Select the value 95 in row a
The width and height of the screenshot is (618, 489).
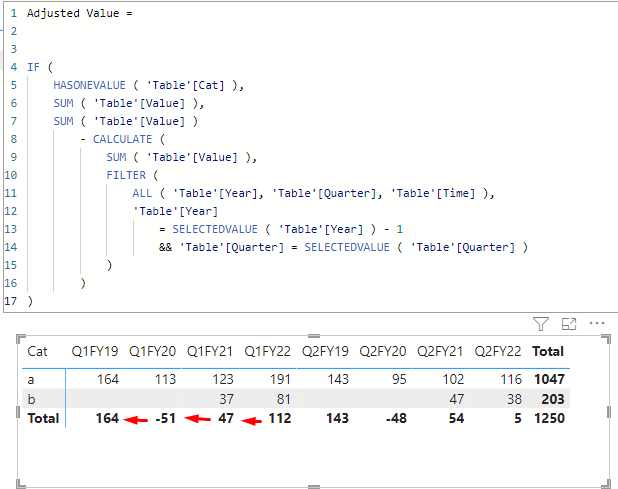(399, 379)
